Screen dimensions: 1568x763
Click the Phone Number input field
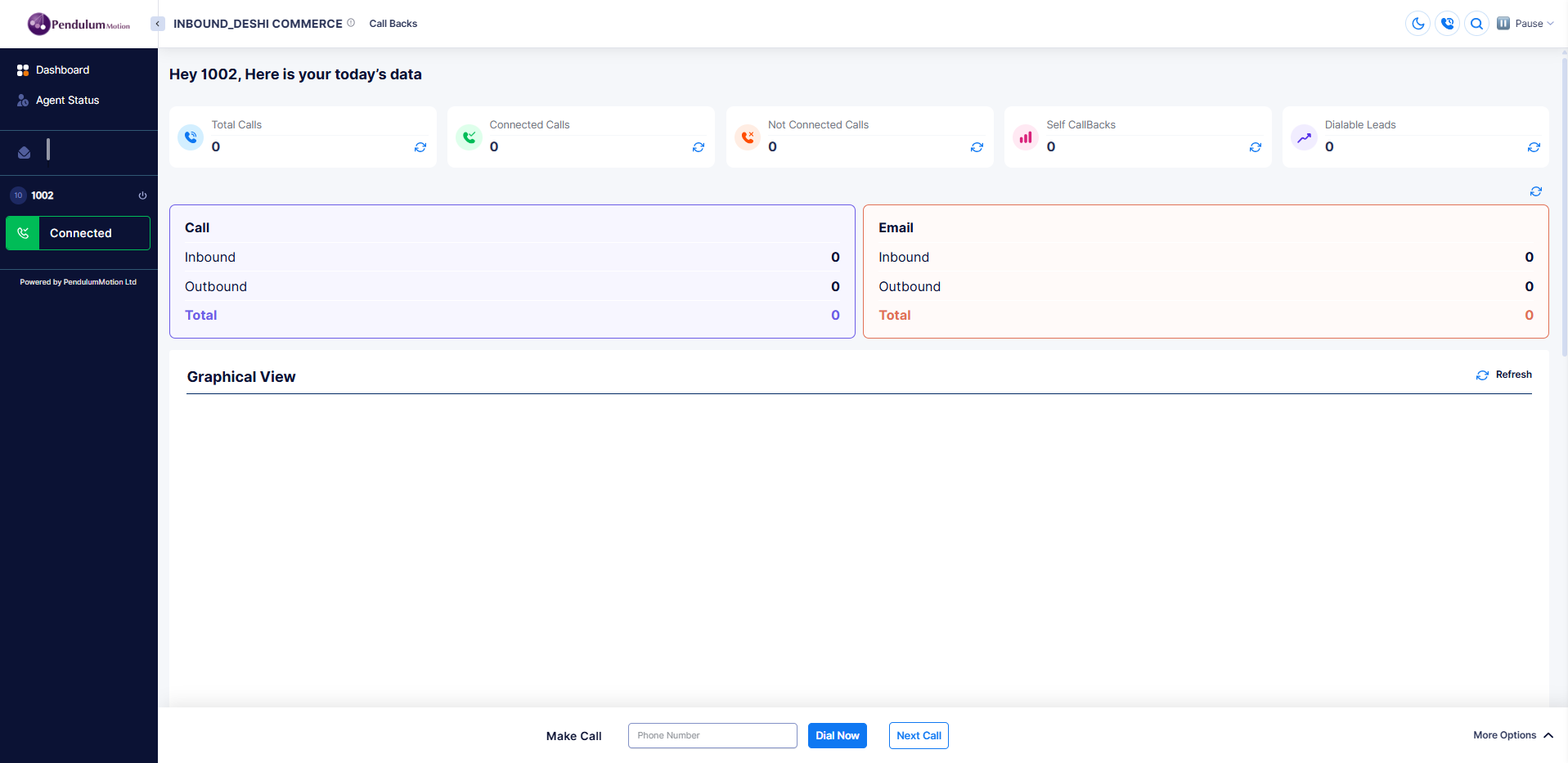(x=712, y=735)
